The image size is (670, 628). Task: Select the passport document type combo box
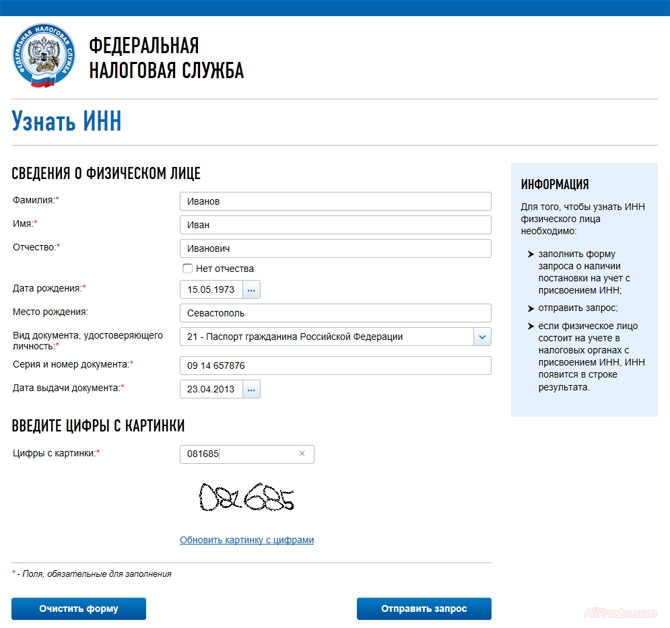[325, 337]
